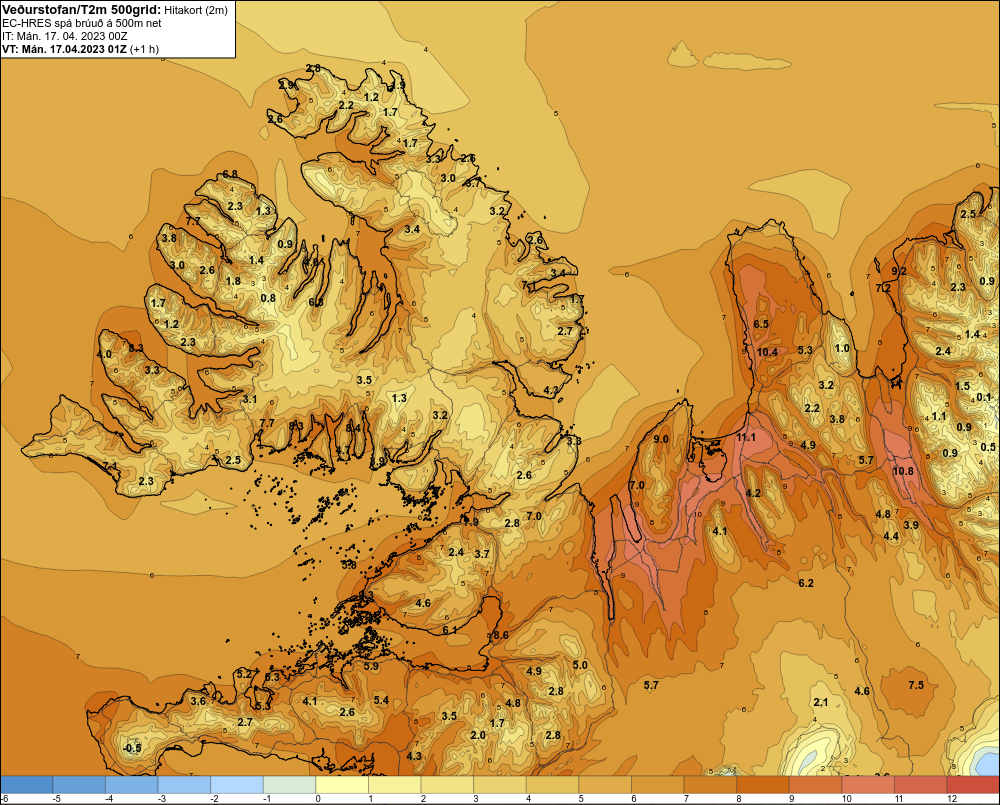
Task: Click the "IT: Mán. 17. 04. 2023 00Z" line
Action: pos(64,36)
